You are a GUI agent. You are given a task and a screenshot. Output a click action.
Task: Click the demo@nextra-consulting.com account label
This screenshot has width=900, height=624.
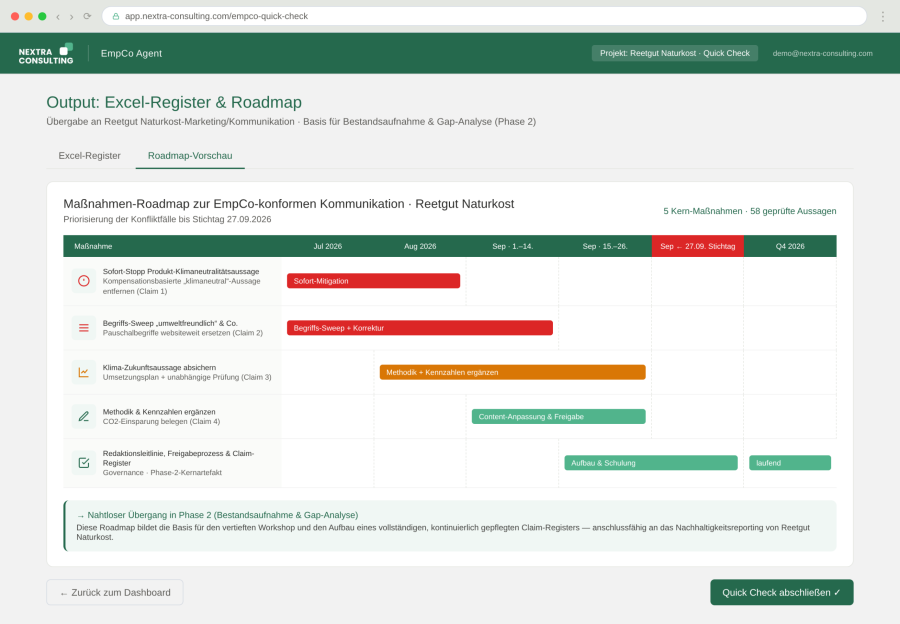[823, 53]
